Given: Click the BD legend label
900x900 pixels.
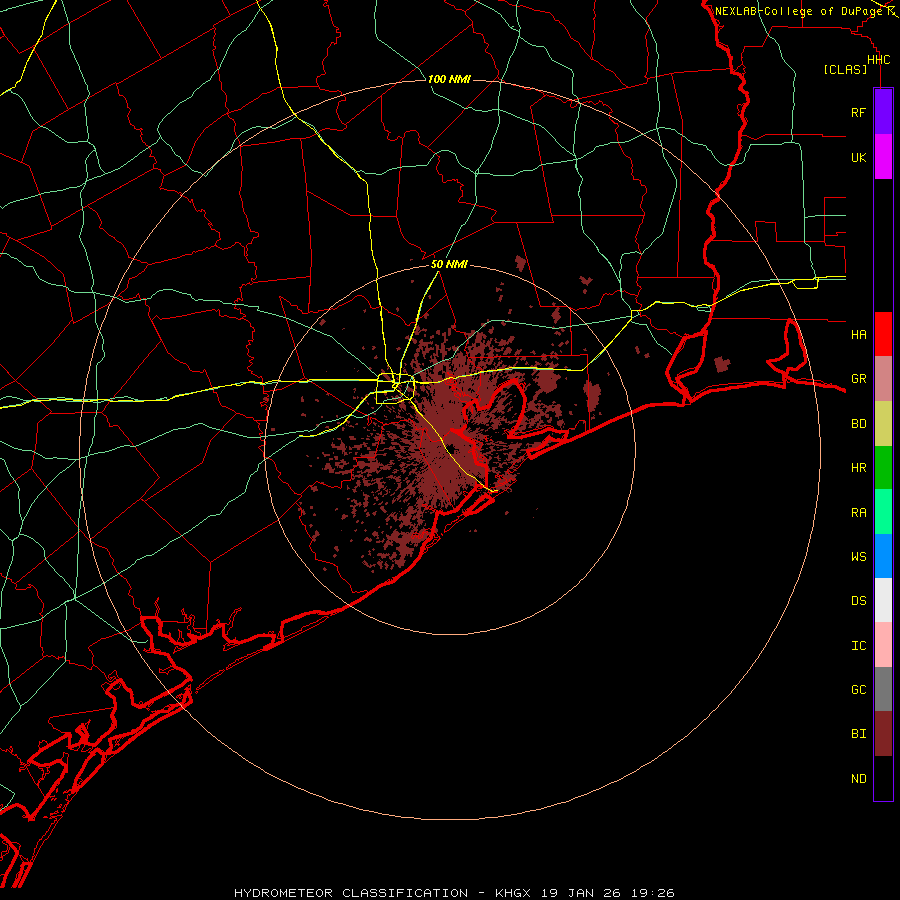Looking at the screenshot, I should [858, 424].
